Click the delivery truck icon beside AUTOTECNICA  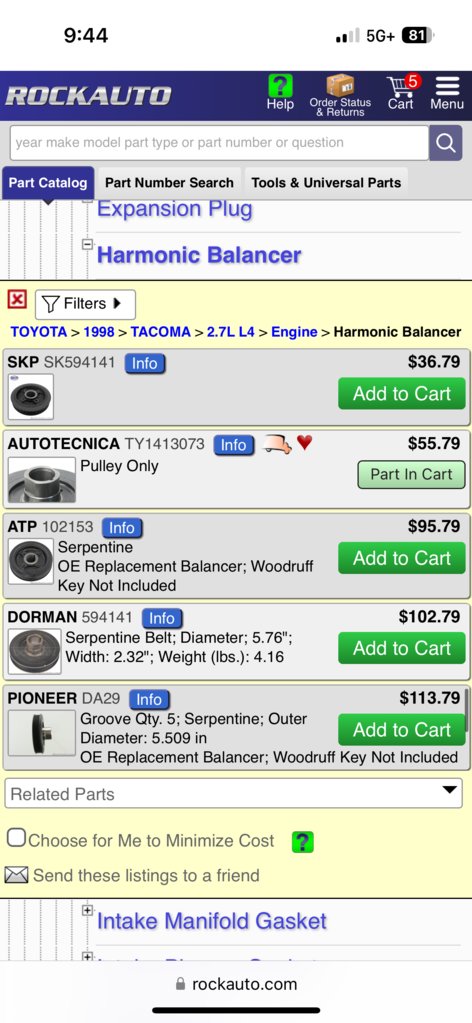[277, 444]
